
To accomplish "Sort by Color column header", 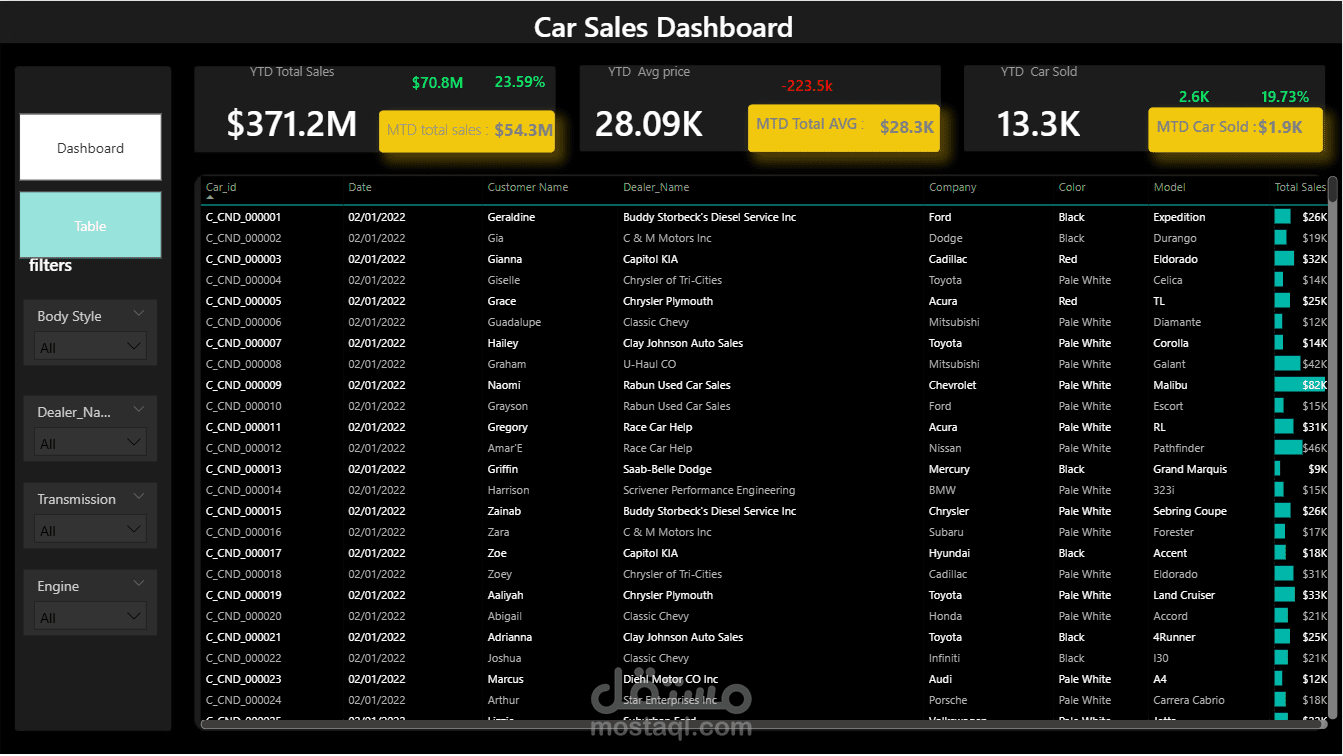I will pos(1072,187).
